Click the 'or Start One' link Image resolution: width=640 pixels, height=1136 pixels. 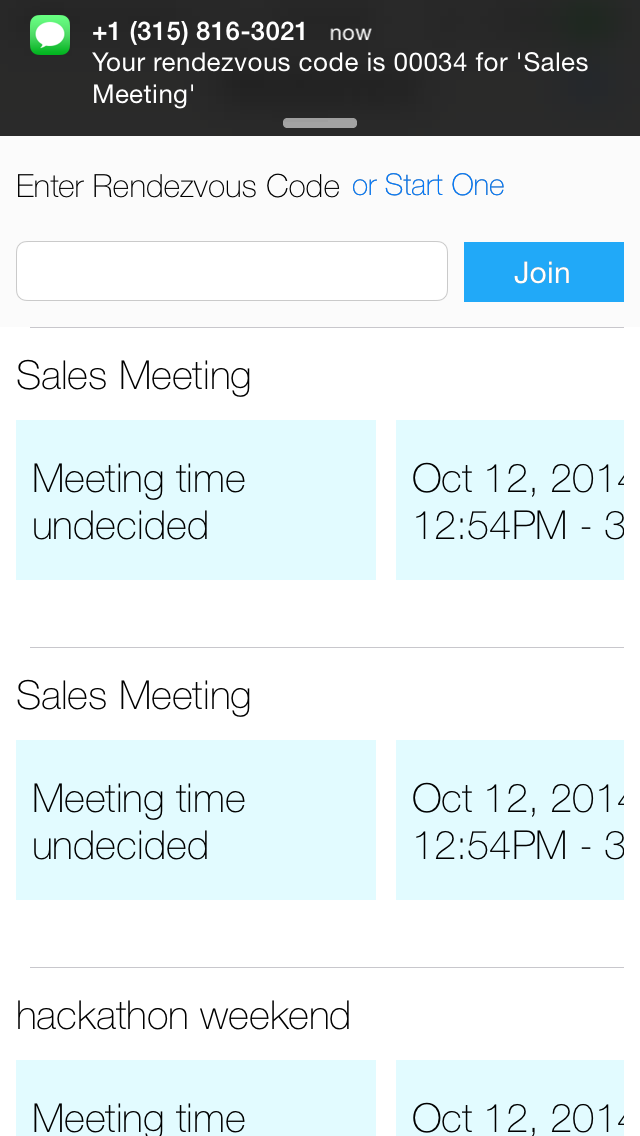click(428, 185)
